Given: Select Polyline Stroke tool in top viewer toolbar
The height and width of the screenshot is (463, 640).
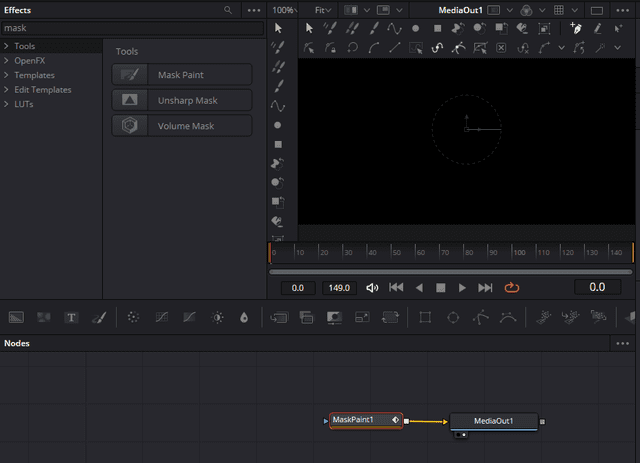Looking at the screenshot, I should click(x=394, y=28).
